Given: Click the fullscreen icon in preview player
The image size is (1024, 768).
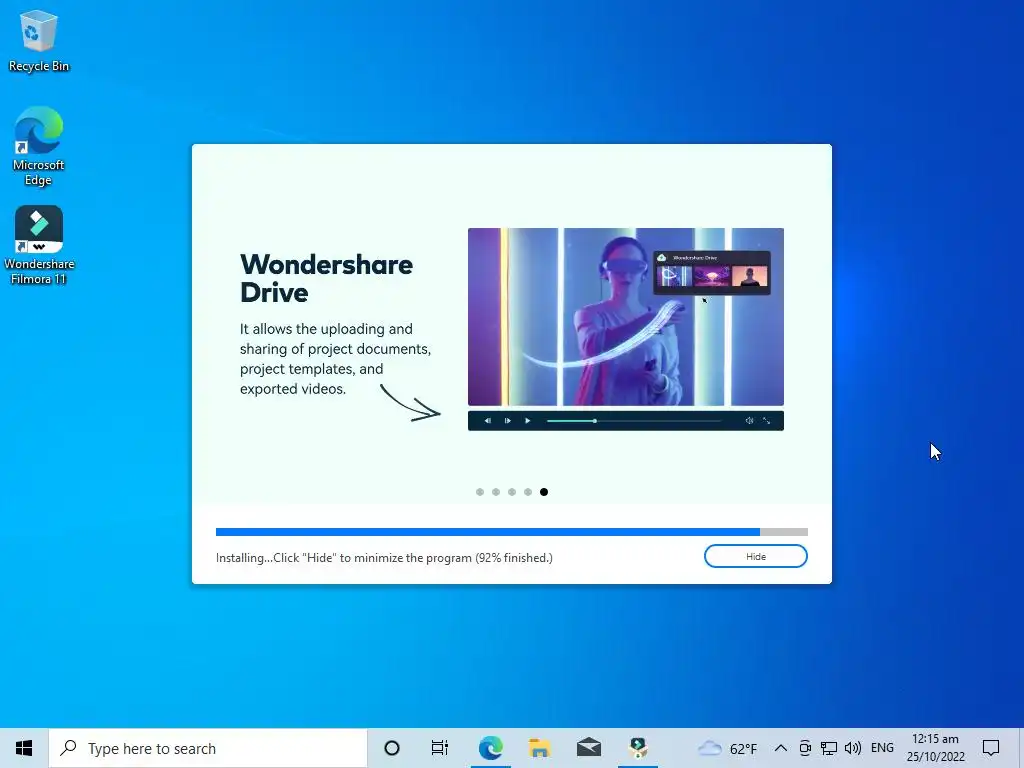Looking at the screenshot, I should (x=767, y=421).
